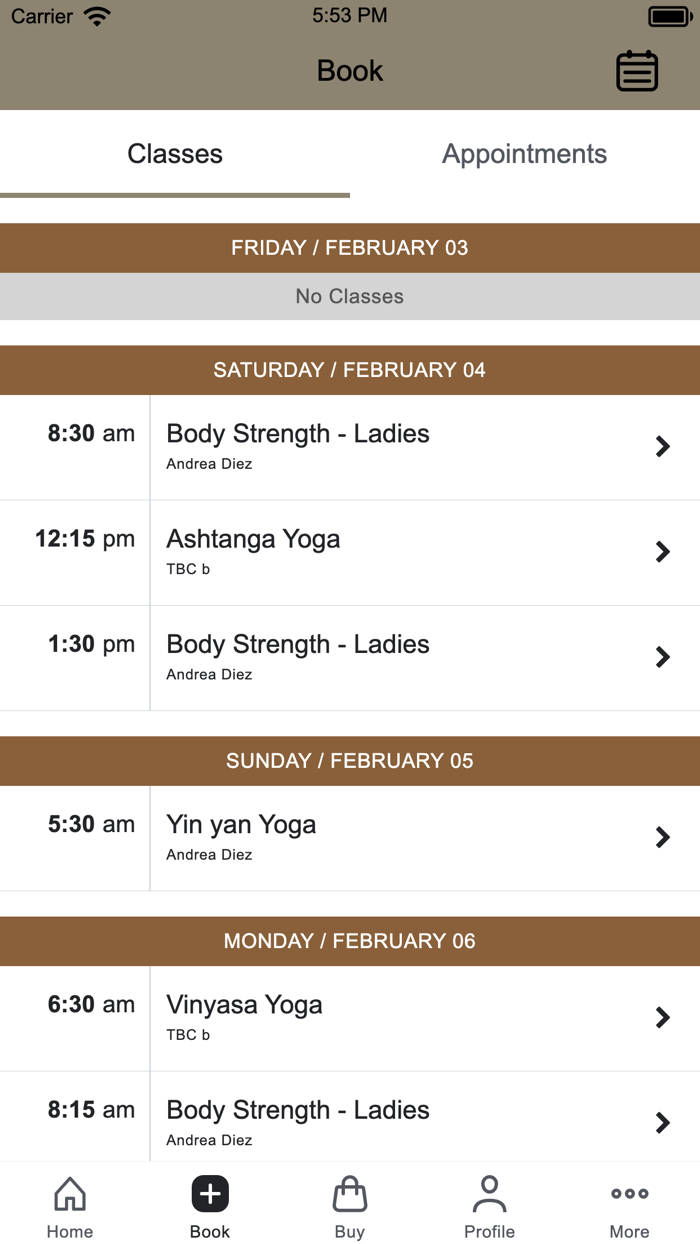Open the Vinyasa Yoga class details

pos(662,1017)
